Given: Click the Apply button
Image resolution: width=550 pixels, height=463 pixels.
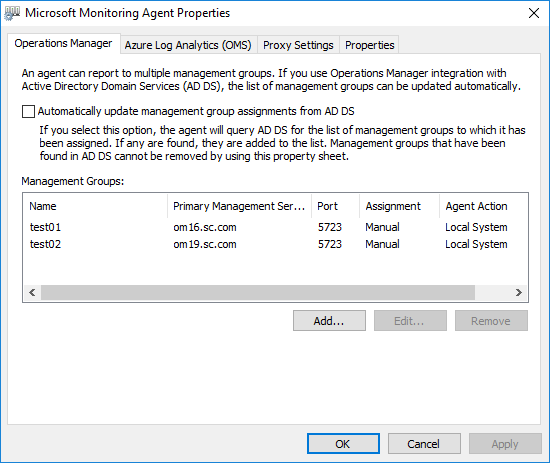Looking at the screenshot, I should tap(505, 444).
